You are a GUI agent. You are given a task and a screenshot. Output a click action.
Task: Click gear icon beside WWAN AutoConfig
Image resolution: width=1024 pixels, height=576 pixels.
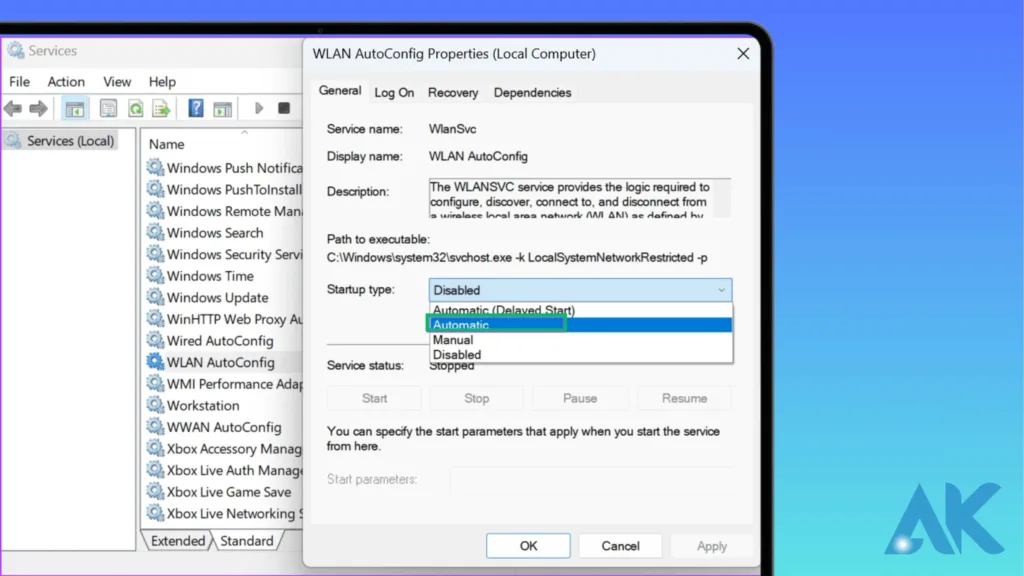click(x=155, y=426)
